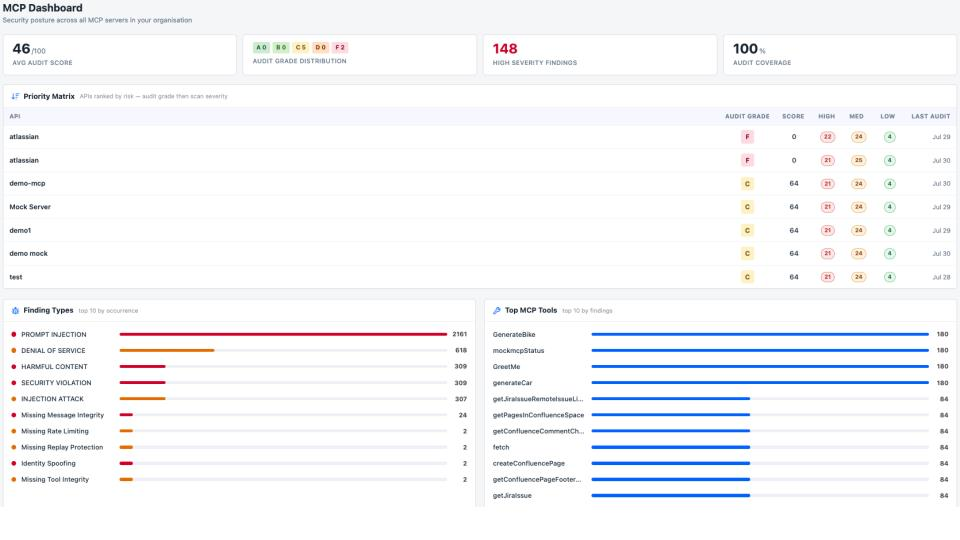Click the 618 occurrence count
This screenshot has height=540, width=960.
pos(461,350)
